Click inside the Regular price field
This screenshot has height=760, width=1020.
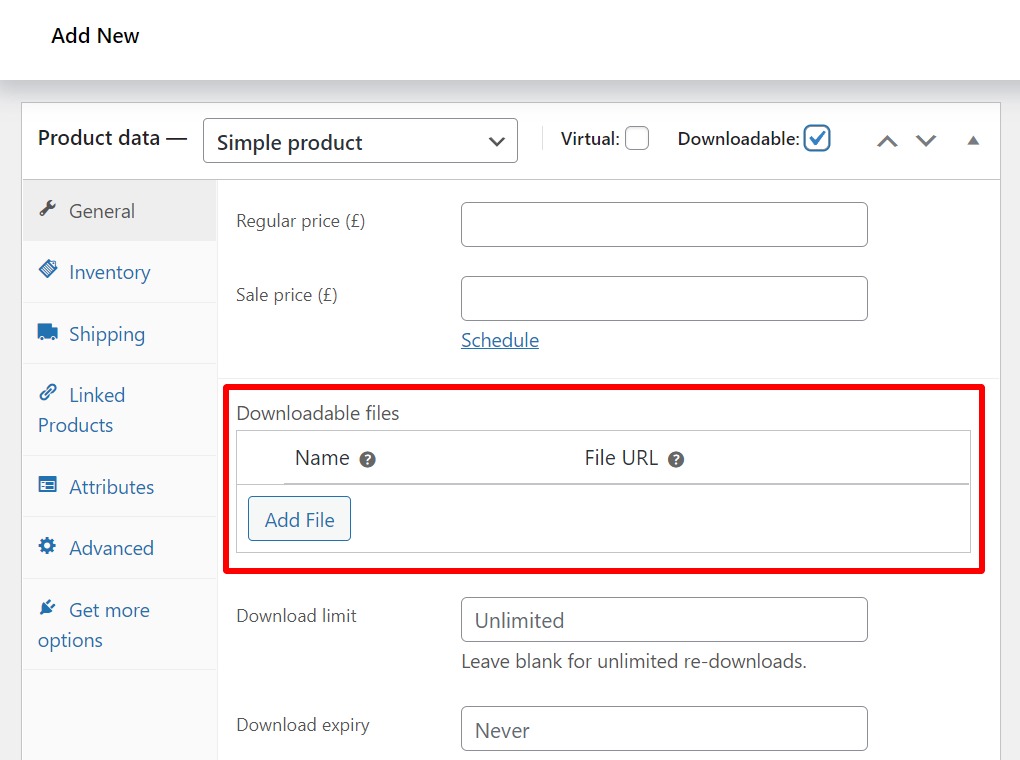point(663,224)
